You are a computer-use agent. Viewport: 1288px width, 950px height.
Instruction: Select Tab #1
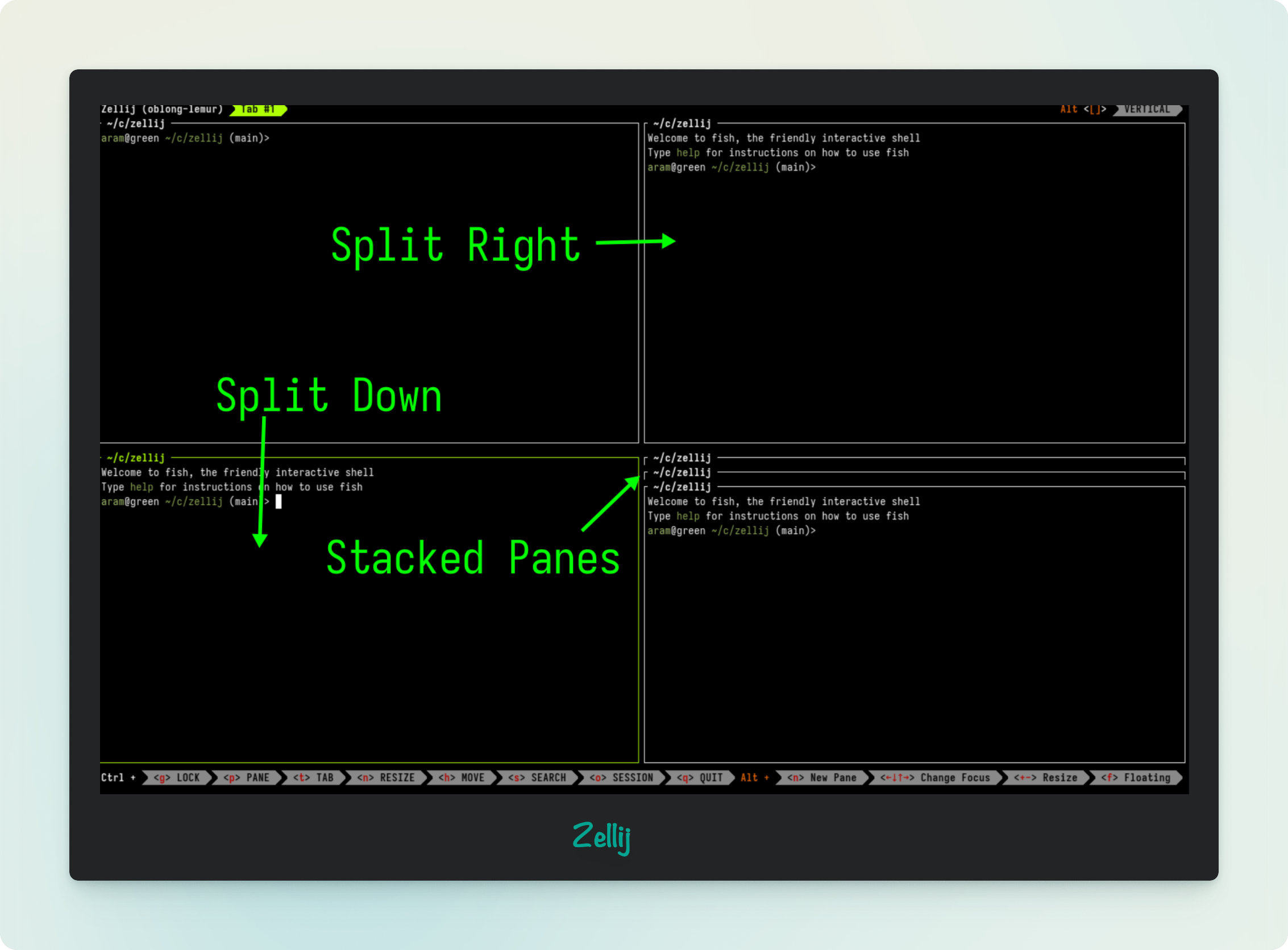tap(257, 109)
